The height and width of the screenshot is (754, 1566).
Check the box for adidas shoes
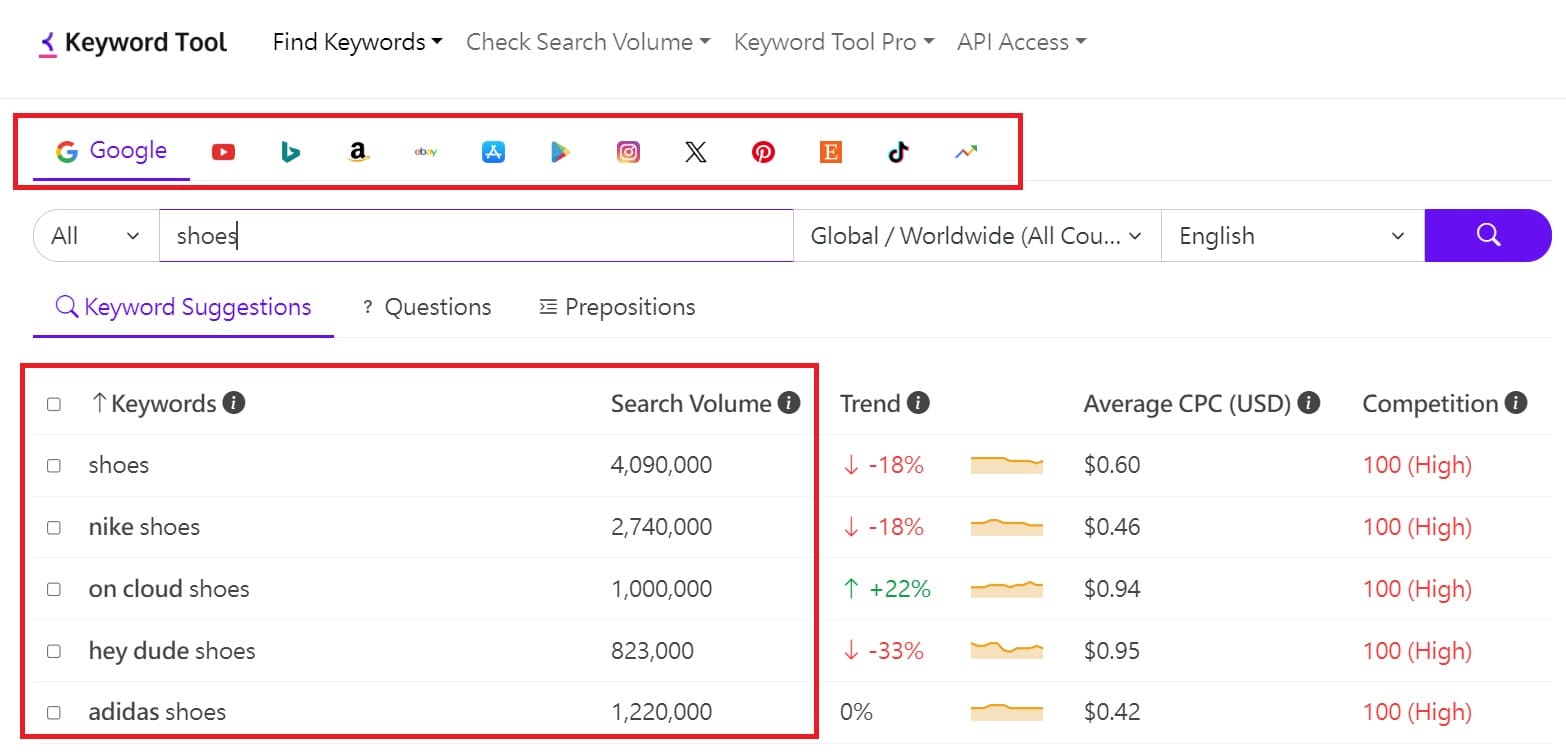[54, 713]
